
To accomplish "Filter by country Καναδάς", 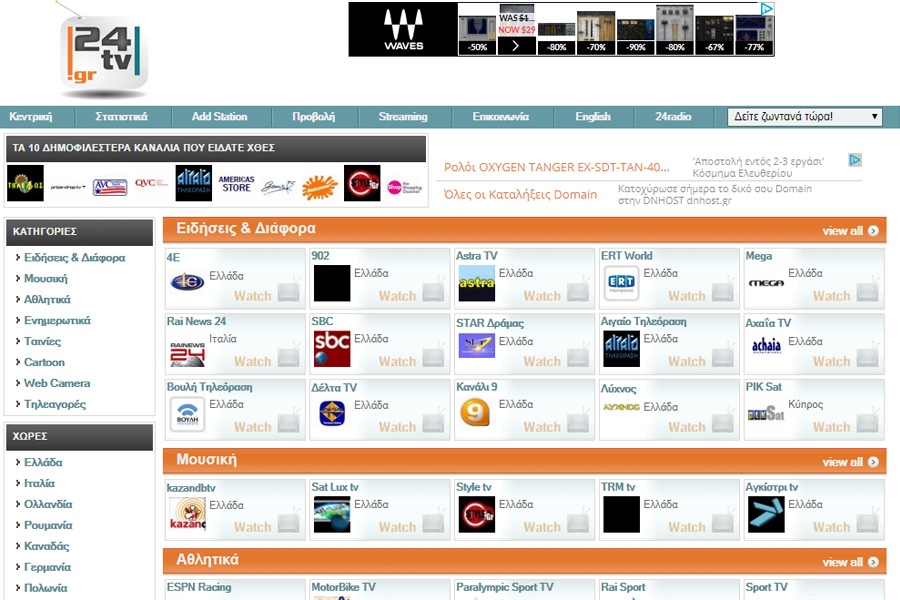I will pyautogui.click(x=46, y=546).
